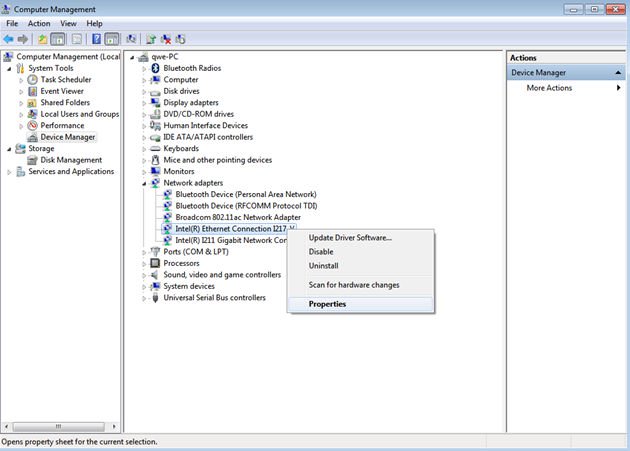630x451 pixels.
Task: Click the Back arrow toolbar icon
Action: point(9,39)
